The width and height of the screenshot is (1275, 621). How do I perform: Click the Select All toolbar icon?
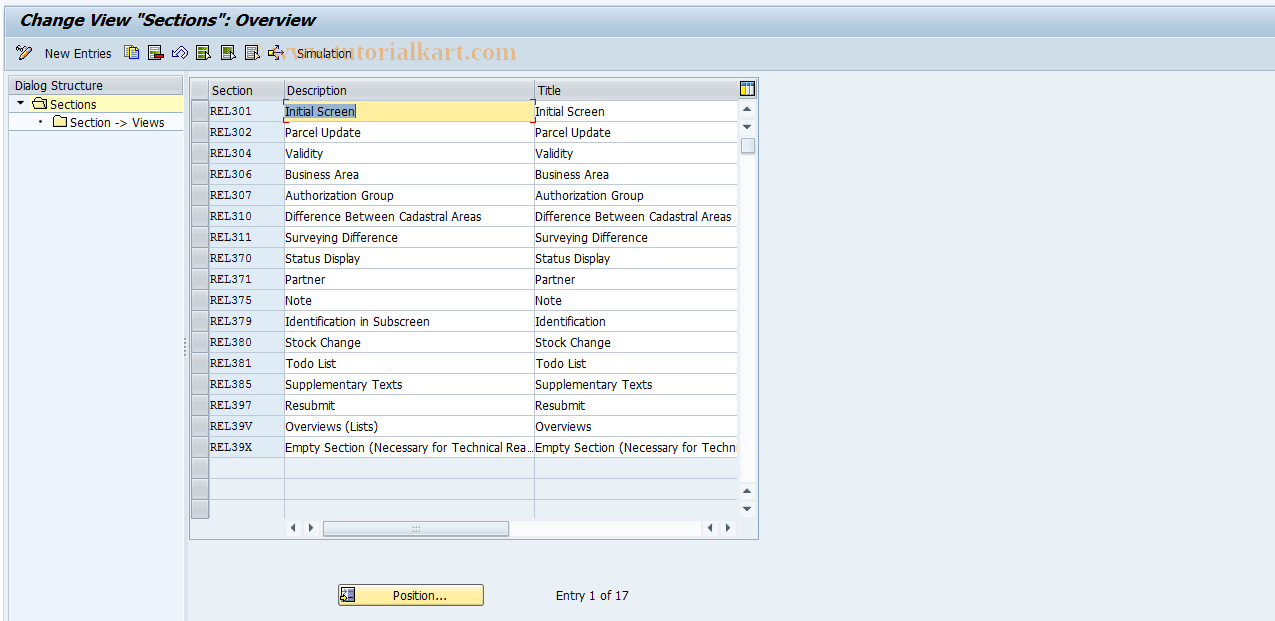click(204, 53)
